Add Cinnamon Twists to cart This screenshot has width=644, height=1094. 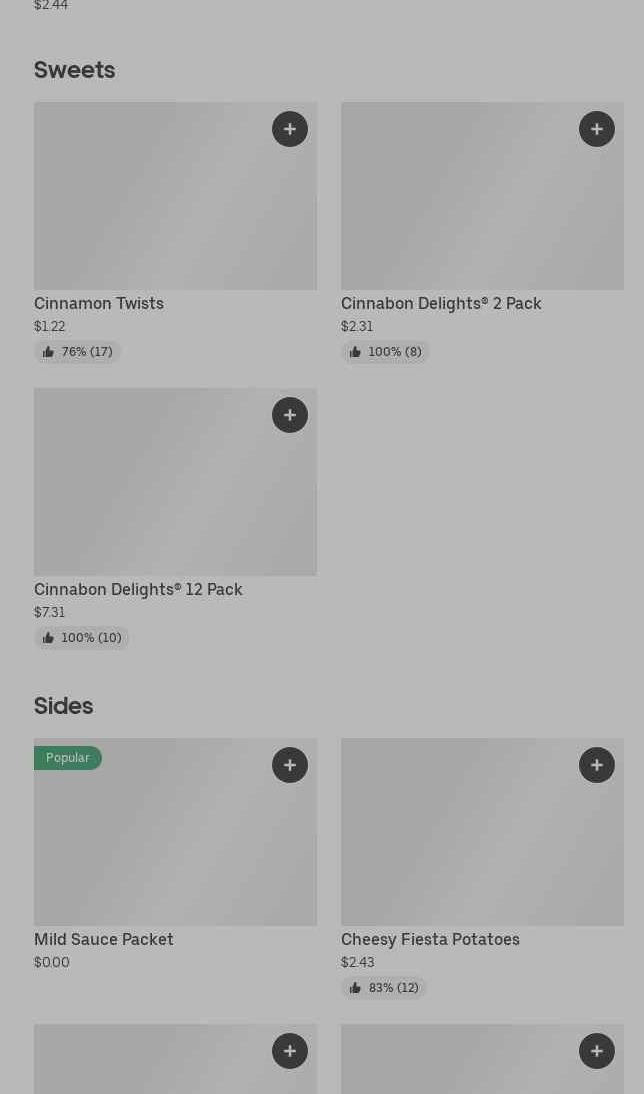tap(290, 129)
